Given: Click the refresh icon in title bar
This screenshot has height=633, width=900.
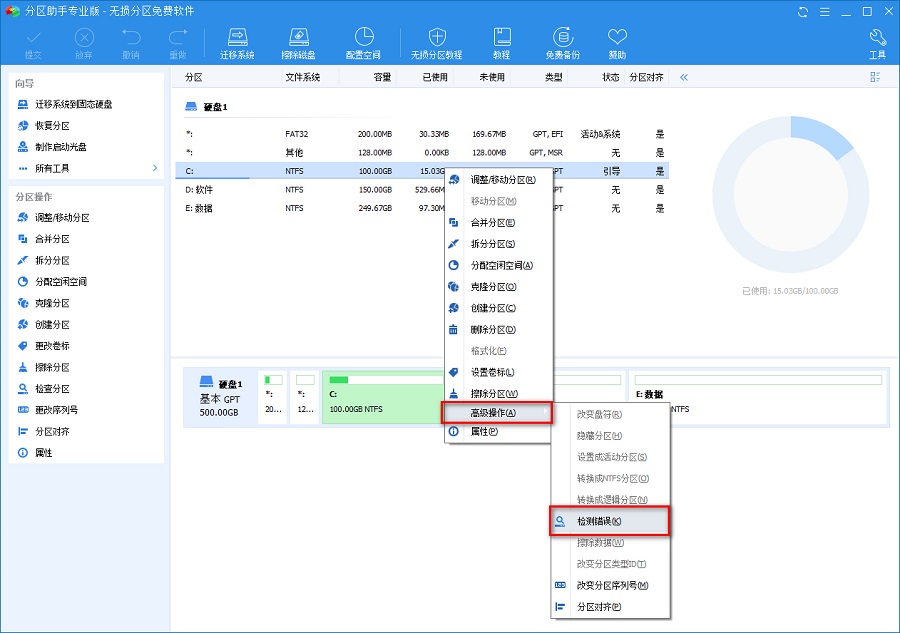Looking at the screenshot, I should point(803,11).
